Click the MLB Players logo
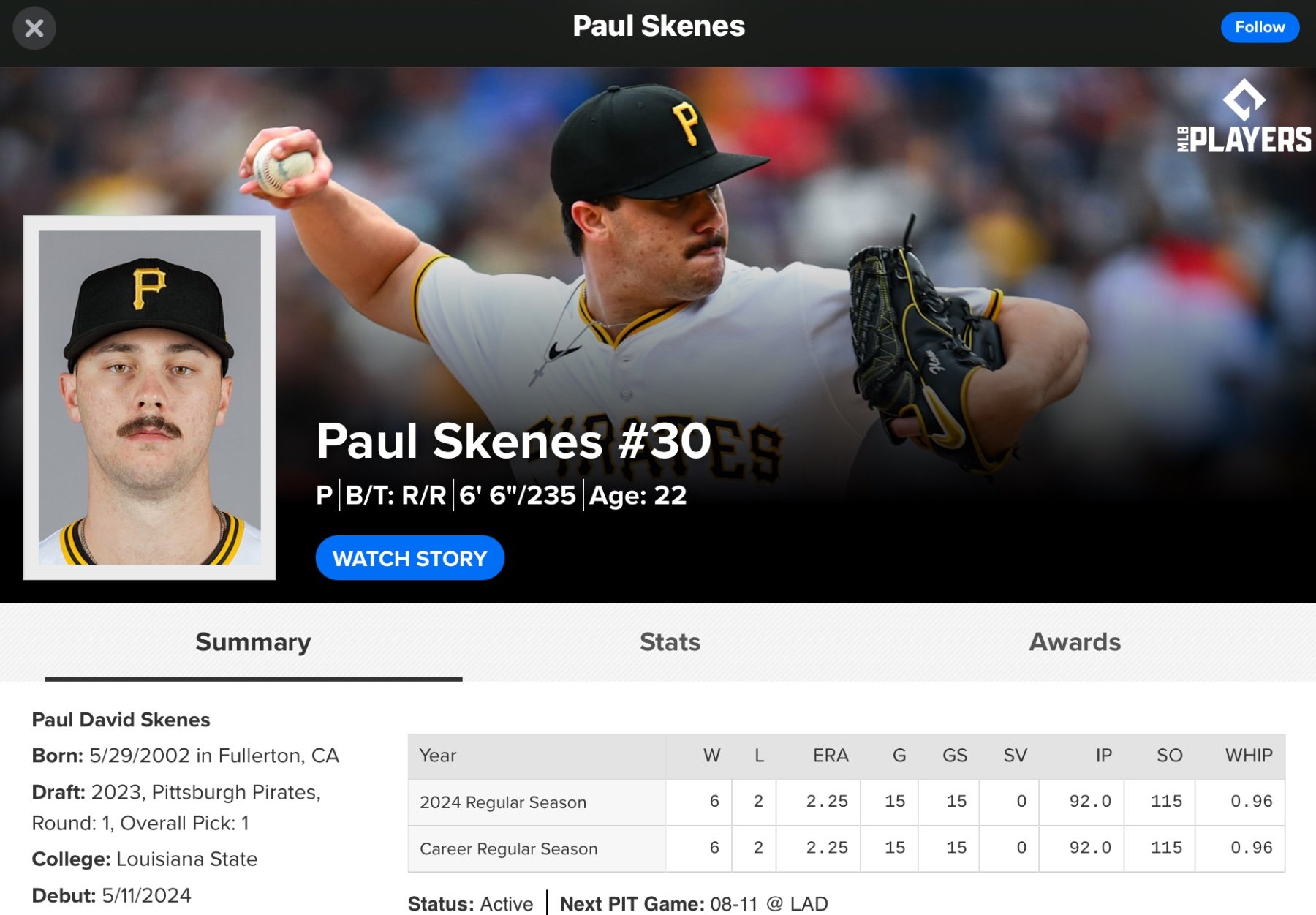1316x915 pixels. [x=1244, y=118]
